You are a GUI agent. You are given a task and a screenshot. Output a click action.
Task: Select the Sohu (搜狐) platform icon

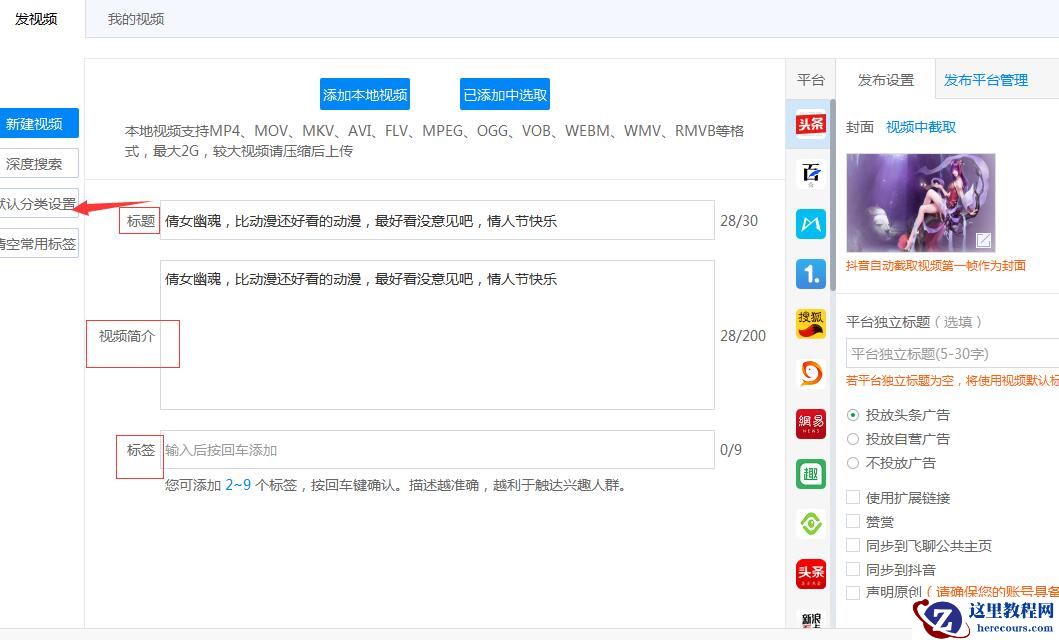click(811, 323)
